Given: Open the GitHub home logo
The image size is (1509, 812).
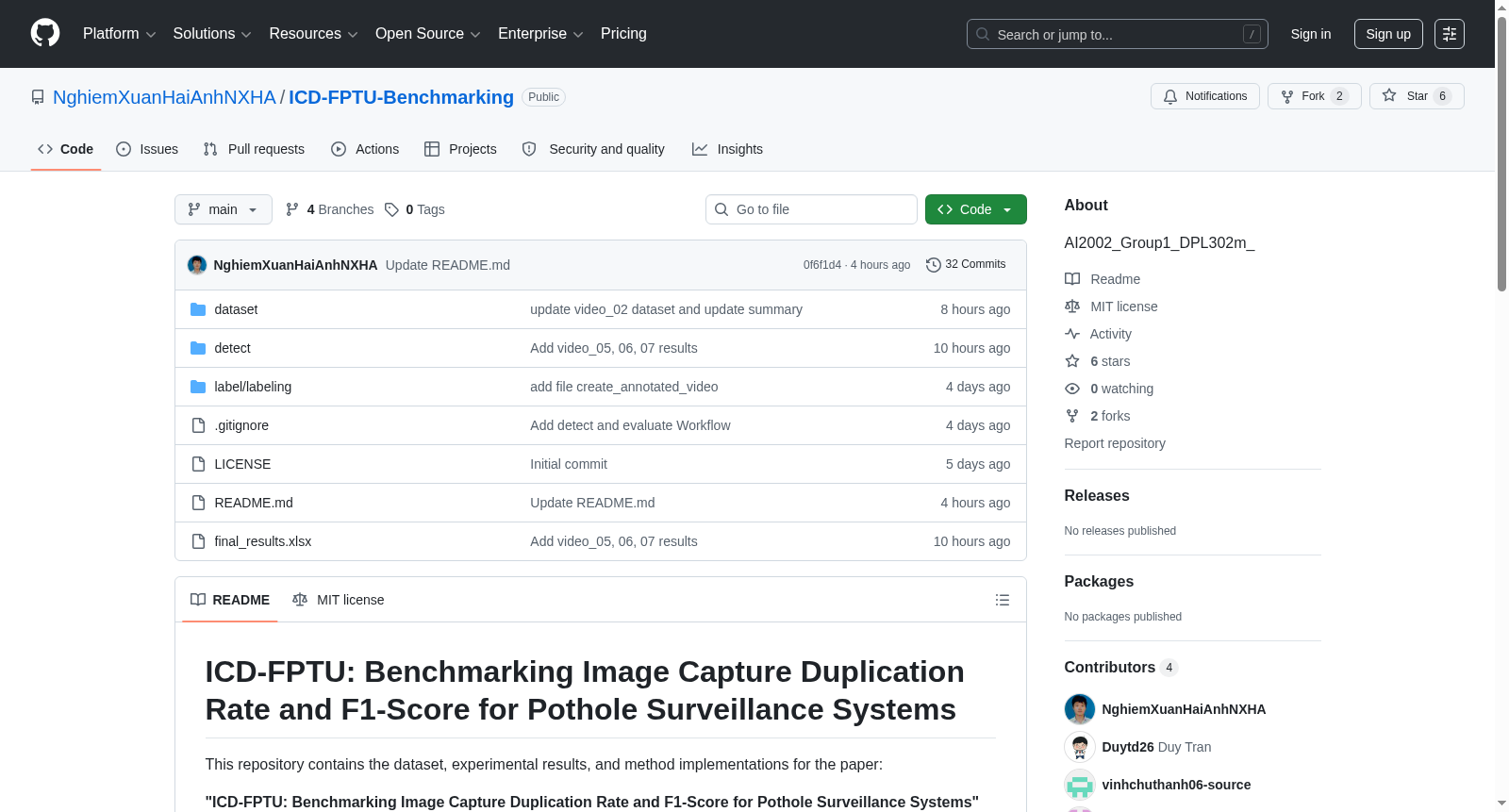Looking at the screenshot, I should (x=45, y=33).
